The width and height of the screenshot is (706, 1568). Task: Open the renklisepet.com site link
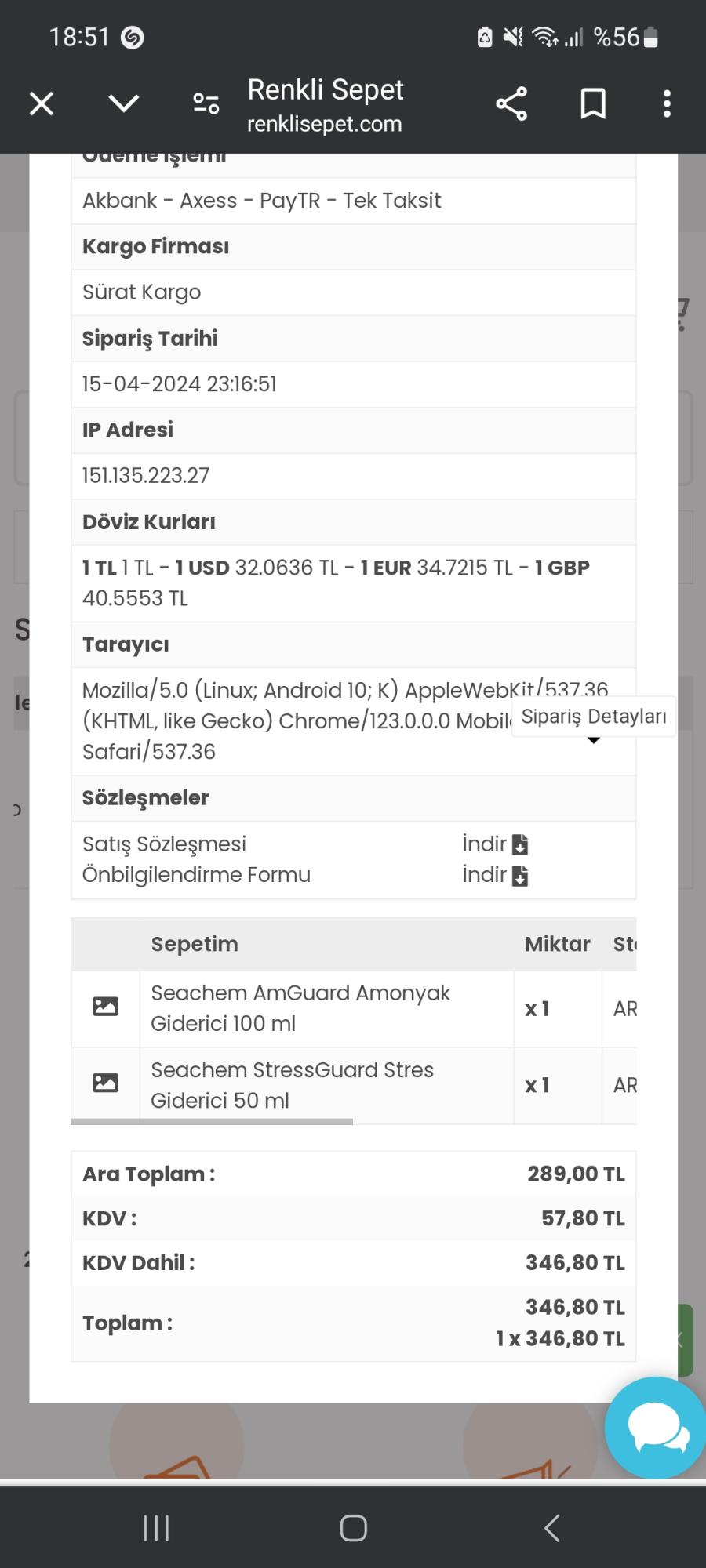click(326, 124)
